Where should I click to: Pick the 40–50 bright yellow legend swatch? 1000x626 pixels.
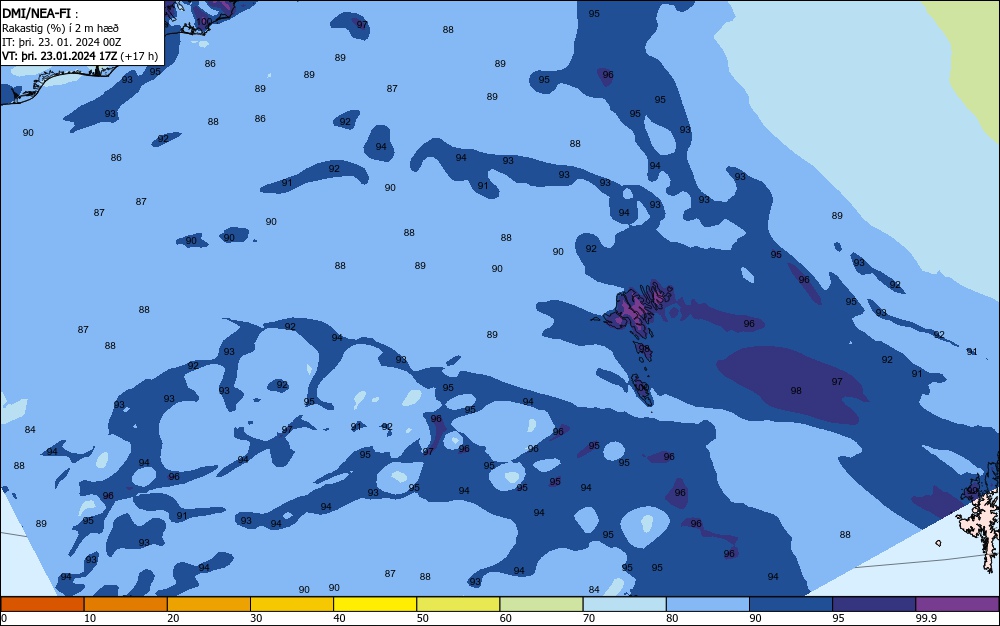(x=375, y=604)
